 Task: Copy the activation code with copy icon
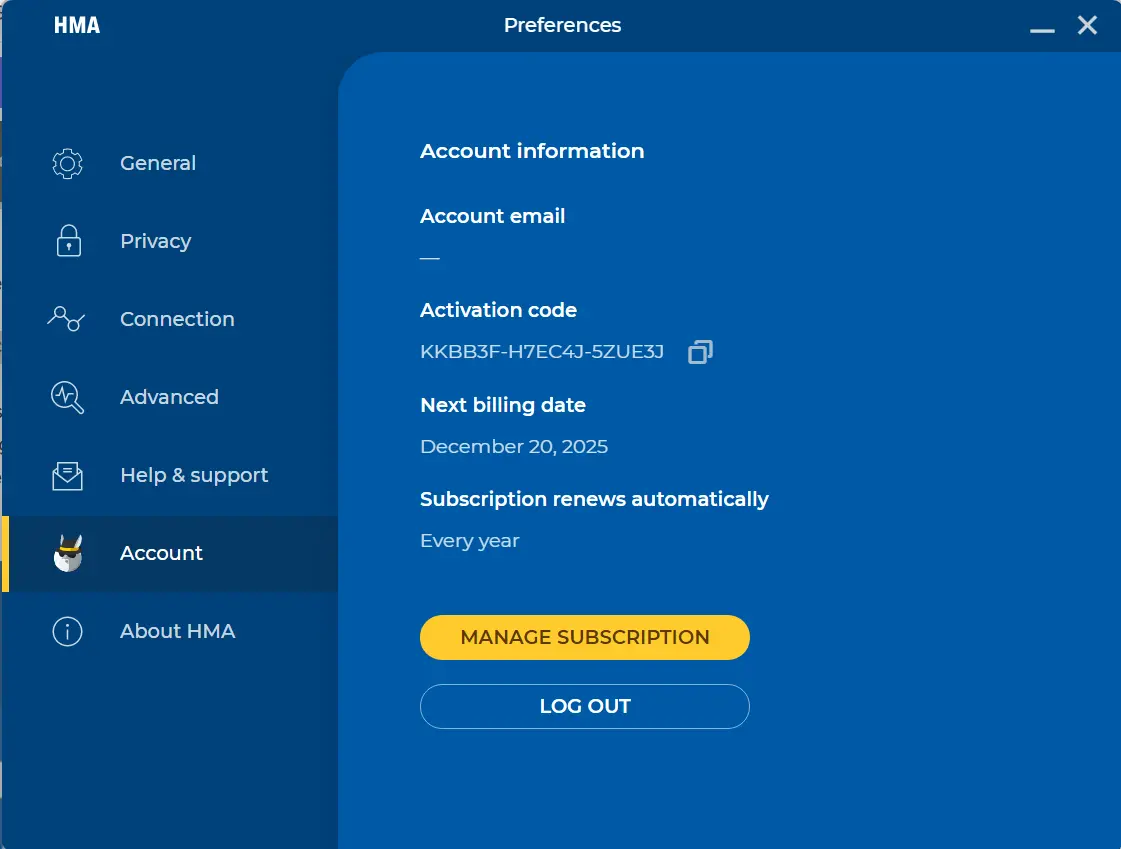(x=700, y=352)
